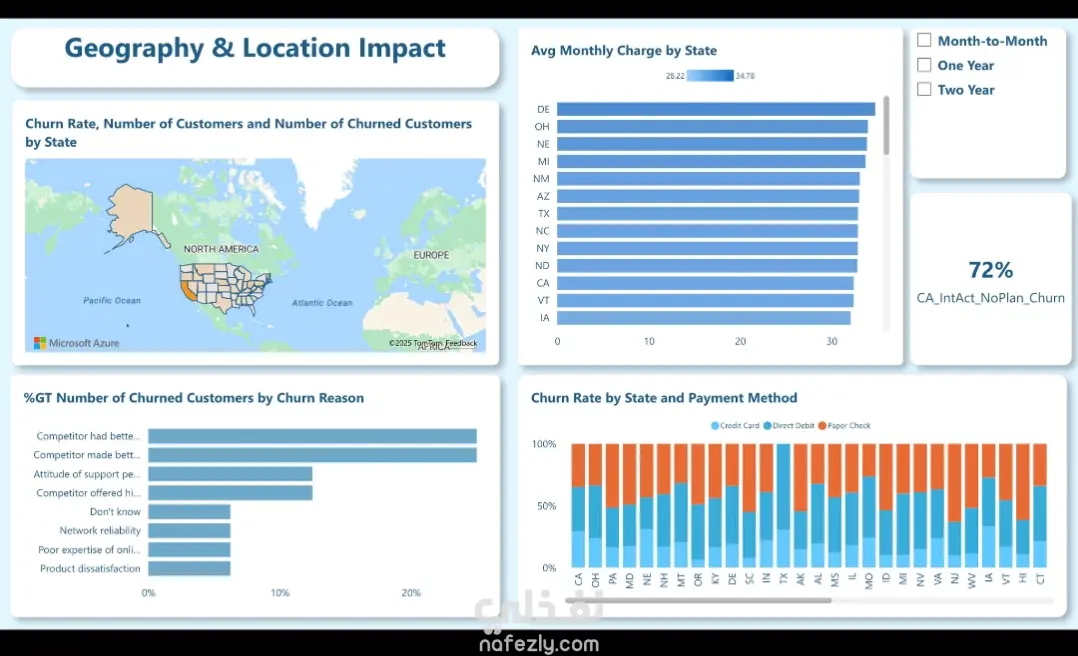The image size is (1078, 656).
Task: Enable the Two Year contract checkbox
Action: [x=924, y=89]
